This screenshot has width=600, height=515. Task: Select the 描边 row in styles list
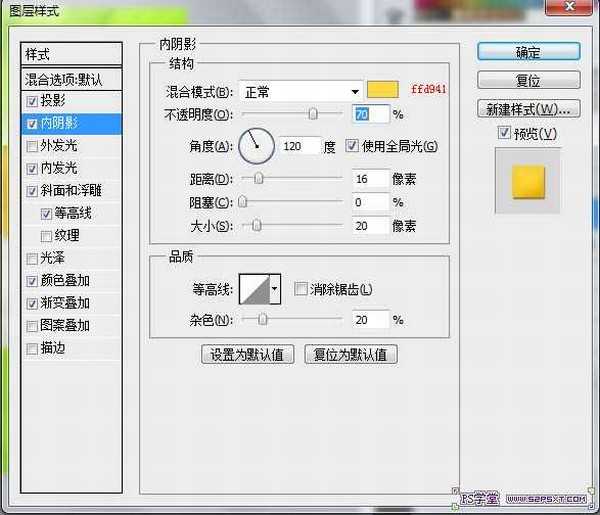point(72,349)
